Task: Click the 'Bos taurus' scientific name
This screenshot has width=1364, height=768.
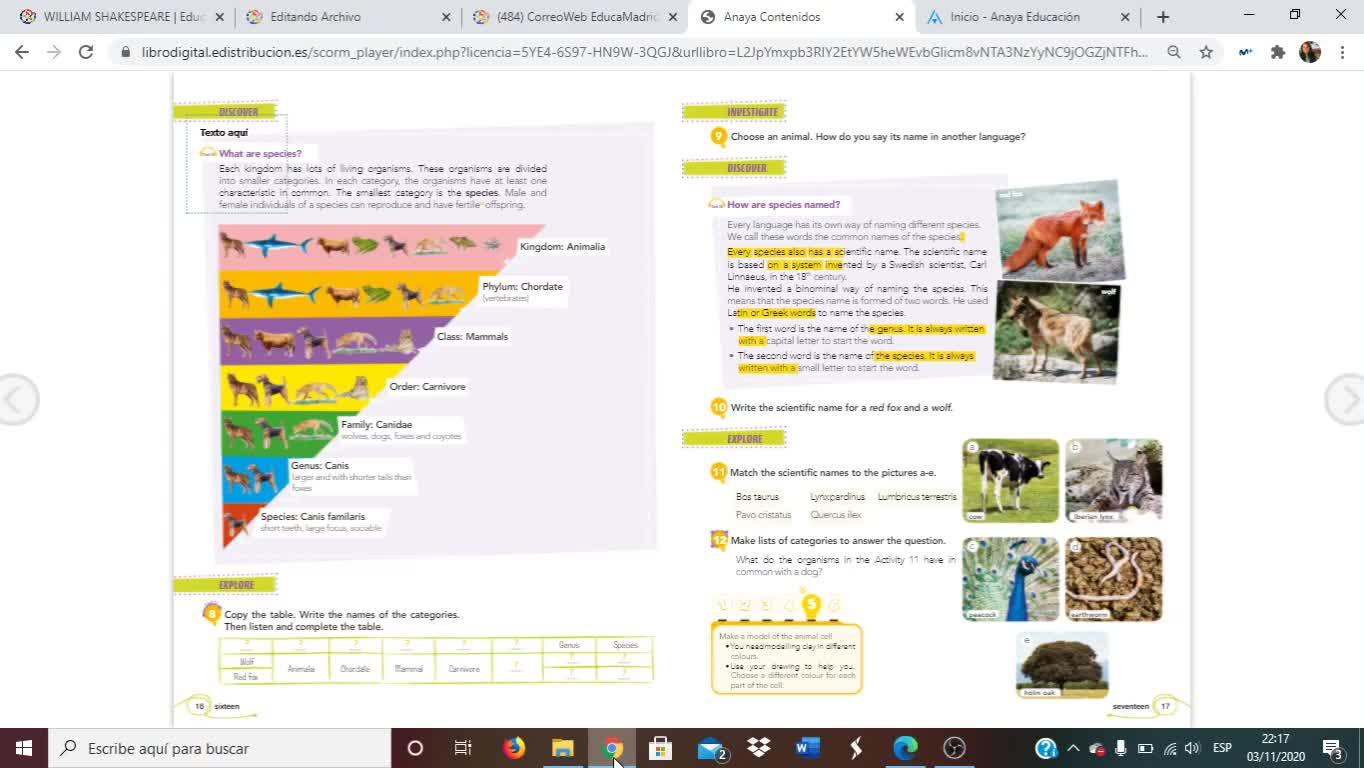Action: coord(757,497)
